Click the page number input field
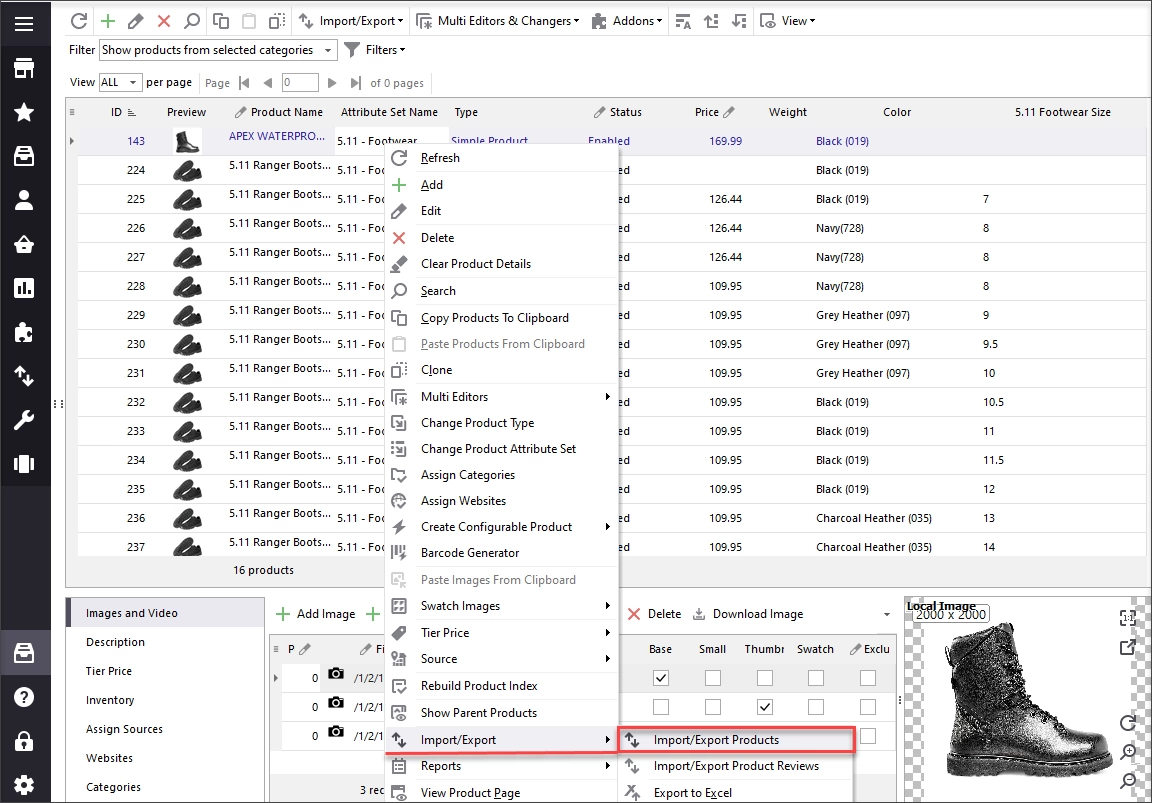Image resolution: width=1152 pixels, height=803 pixels. (300, 82)
